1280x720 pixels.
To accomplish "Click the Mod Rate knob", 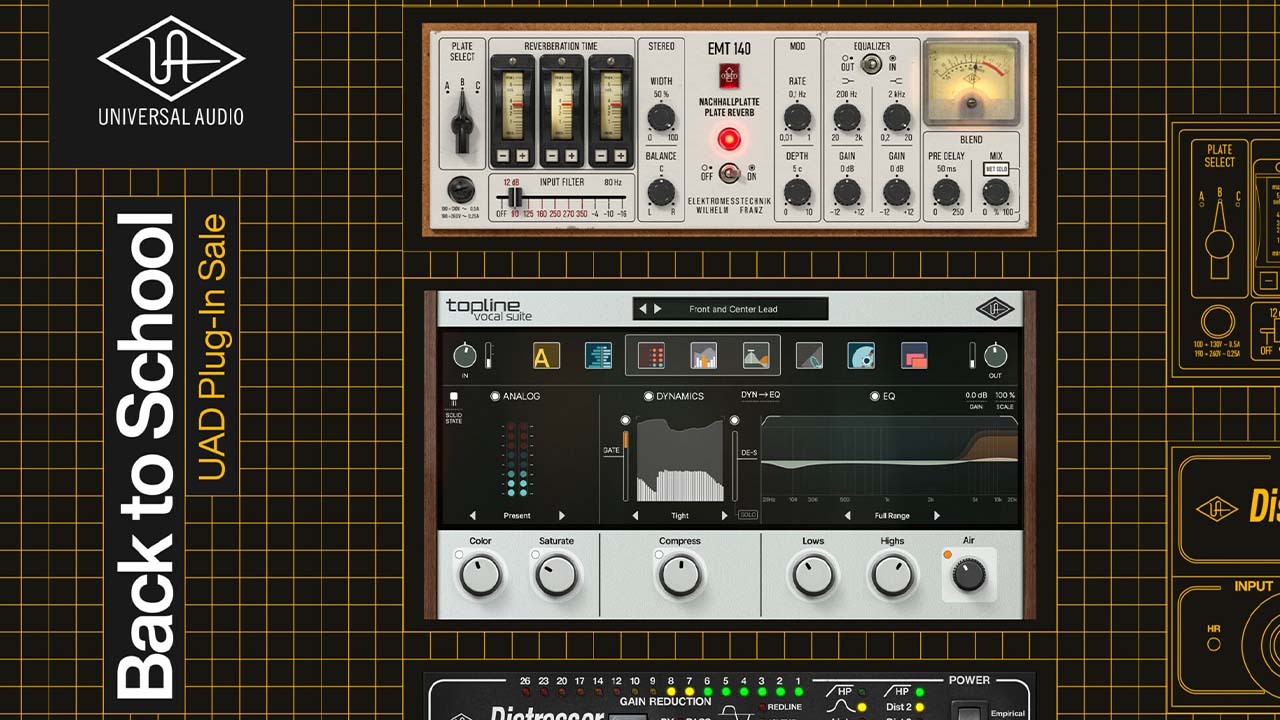I will [797, 117].
